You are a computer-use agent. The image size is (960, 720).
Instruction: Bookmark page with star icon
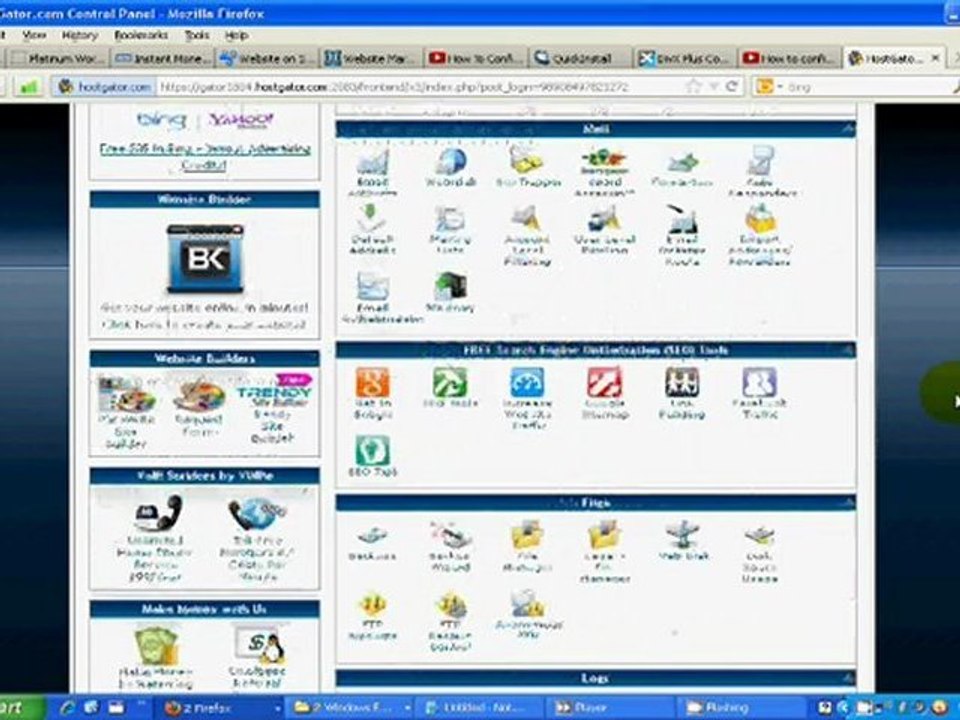(x=693, y=86)
